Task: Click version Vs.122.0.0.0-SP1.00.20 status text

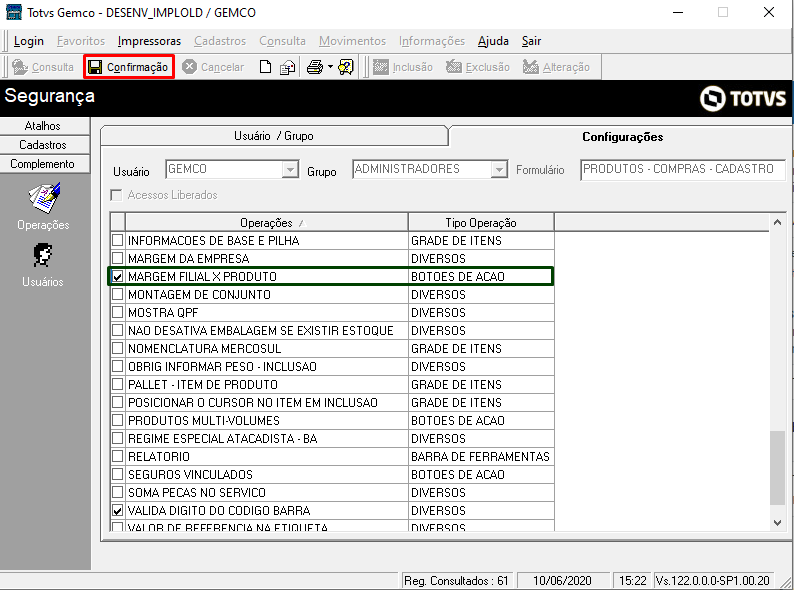Action: pos(713,580)
